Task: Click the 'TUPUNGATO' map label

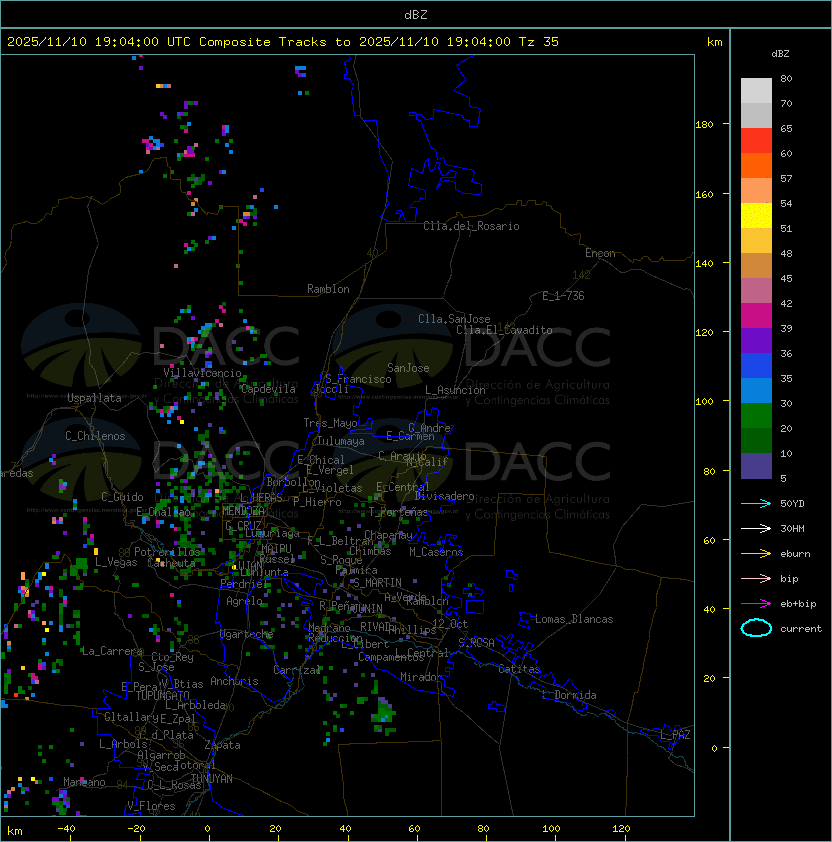Action: point(162,695)
